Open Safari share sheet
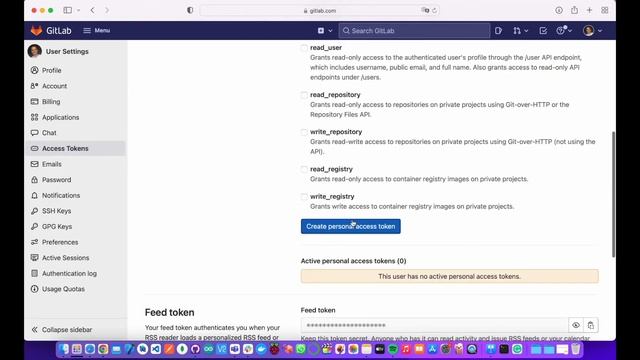 pos(574,10)
